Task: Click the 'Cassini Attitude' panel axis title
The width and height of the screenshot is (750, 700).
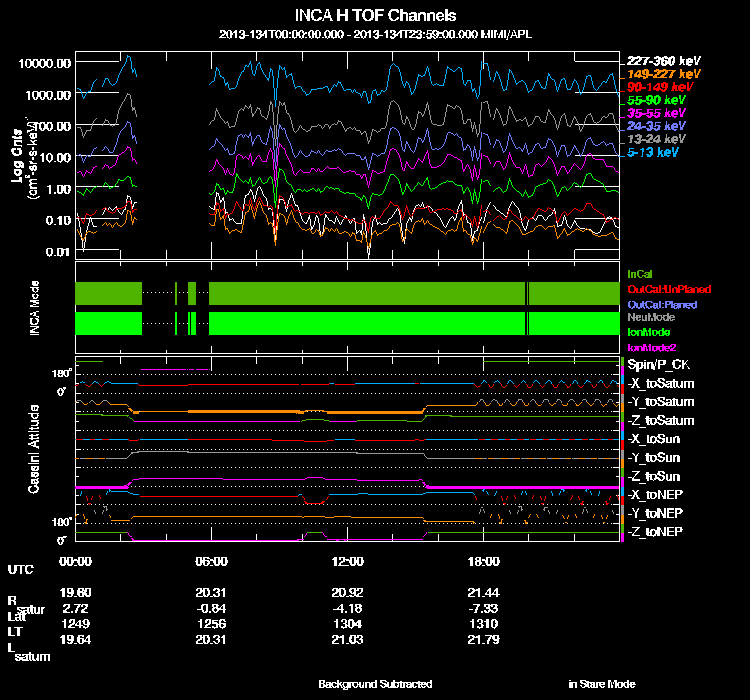Action: coord(33,449)
